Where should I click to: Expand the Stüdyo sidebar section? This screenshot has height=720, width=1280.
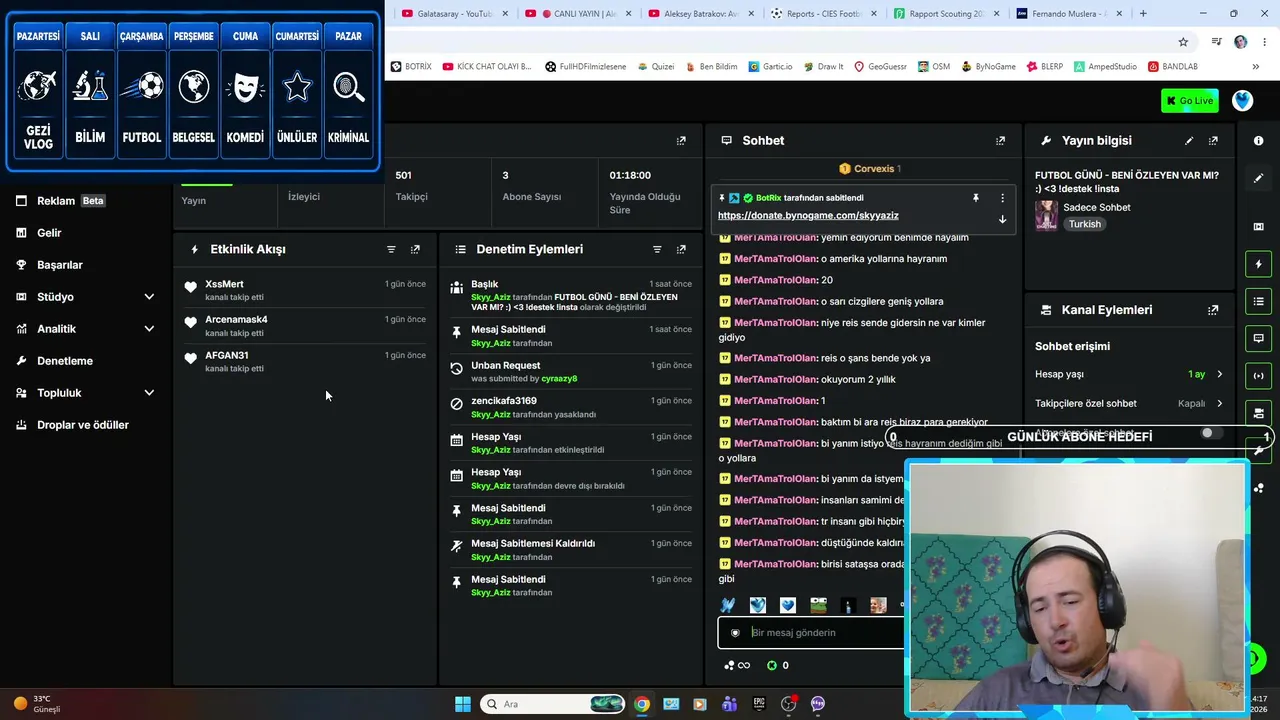click(149, 297)
